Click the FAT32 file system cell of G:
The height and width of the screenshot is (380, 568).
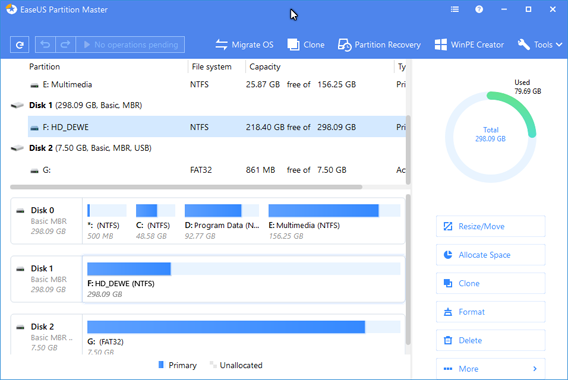tap(201, 170)
